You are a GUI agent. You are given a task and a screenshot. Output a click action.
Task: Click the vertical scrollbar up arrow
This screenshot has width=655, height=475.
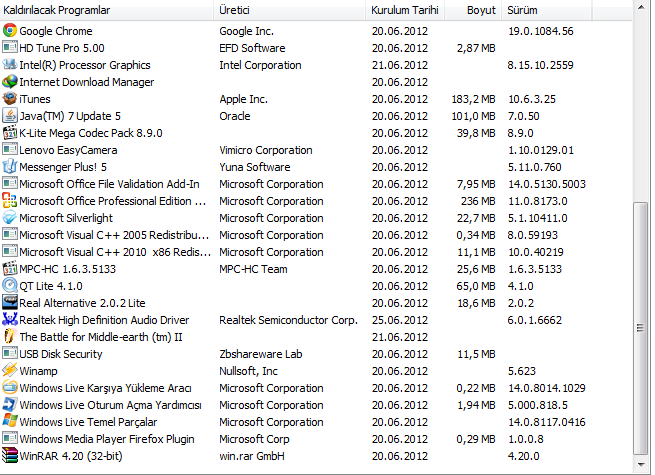pos(641,10)
